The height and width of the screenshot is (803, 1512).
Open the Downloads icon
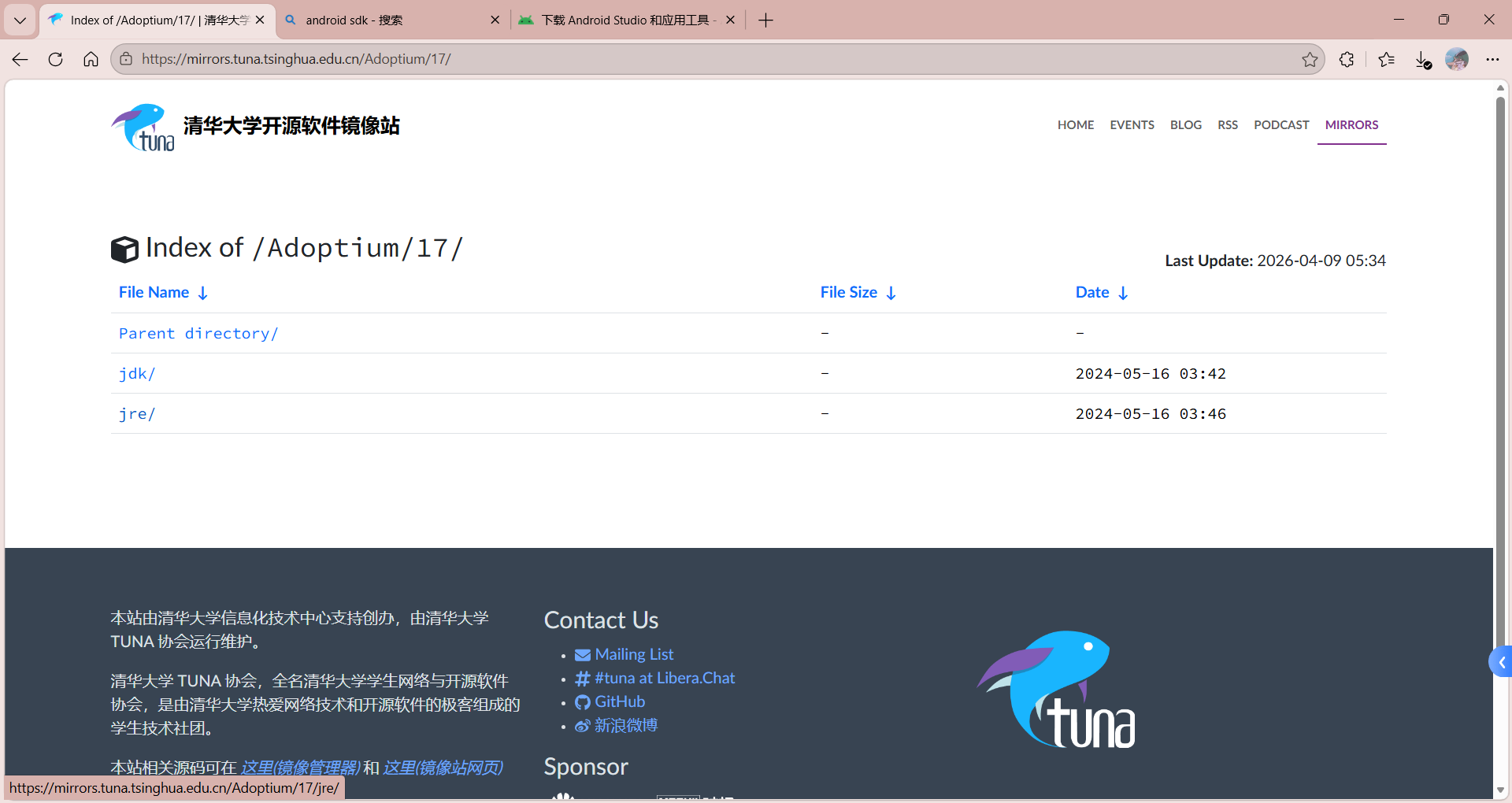pos(1422,59)
